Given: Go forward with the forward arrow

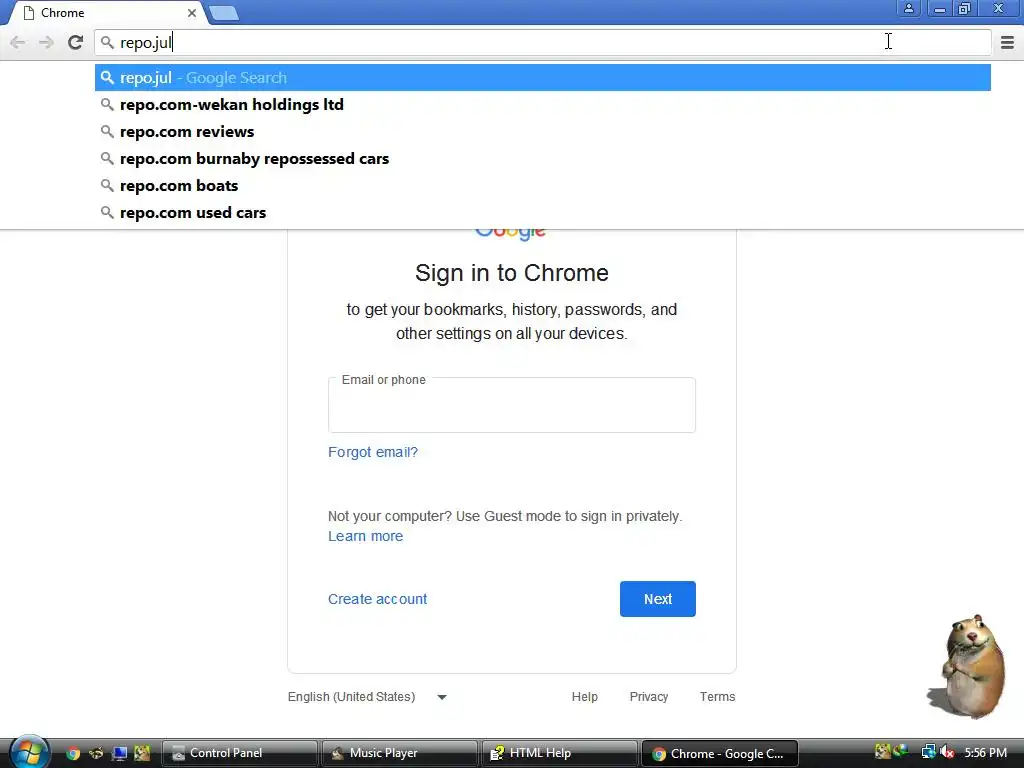Looking at the screenshot, I should pyautogui.click(x=46, y=42).
